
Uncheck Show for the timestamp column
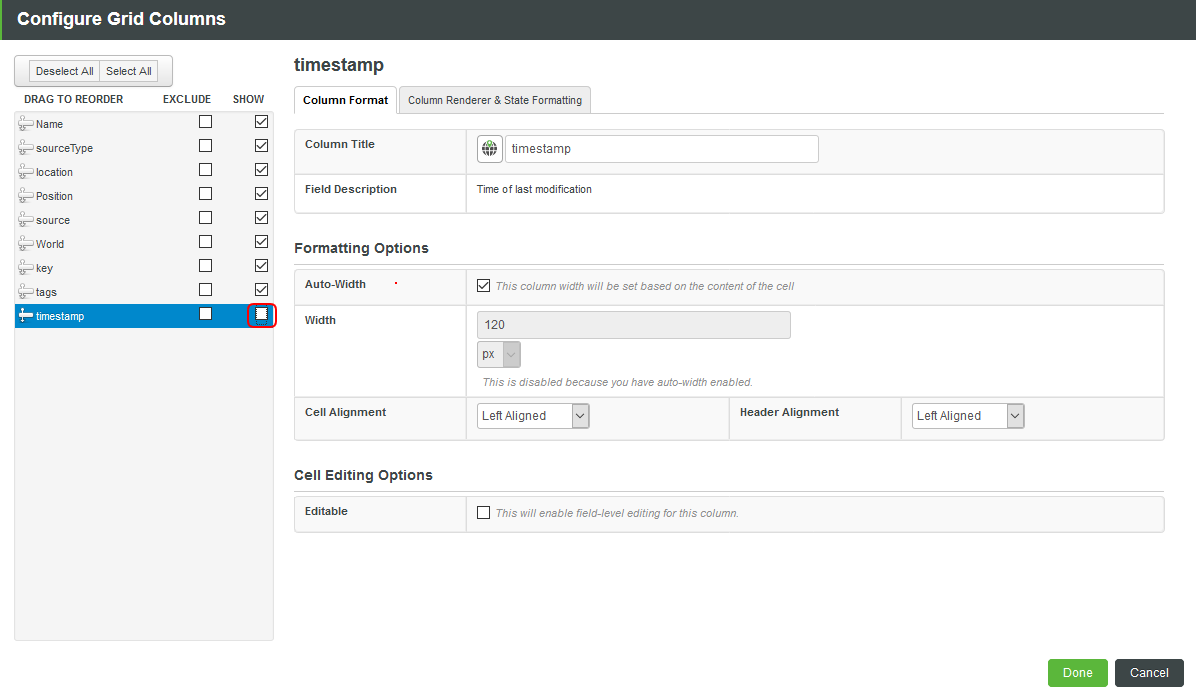point(261,314)
